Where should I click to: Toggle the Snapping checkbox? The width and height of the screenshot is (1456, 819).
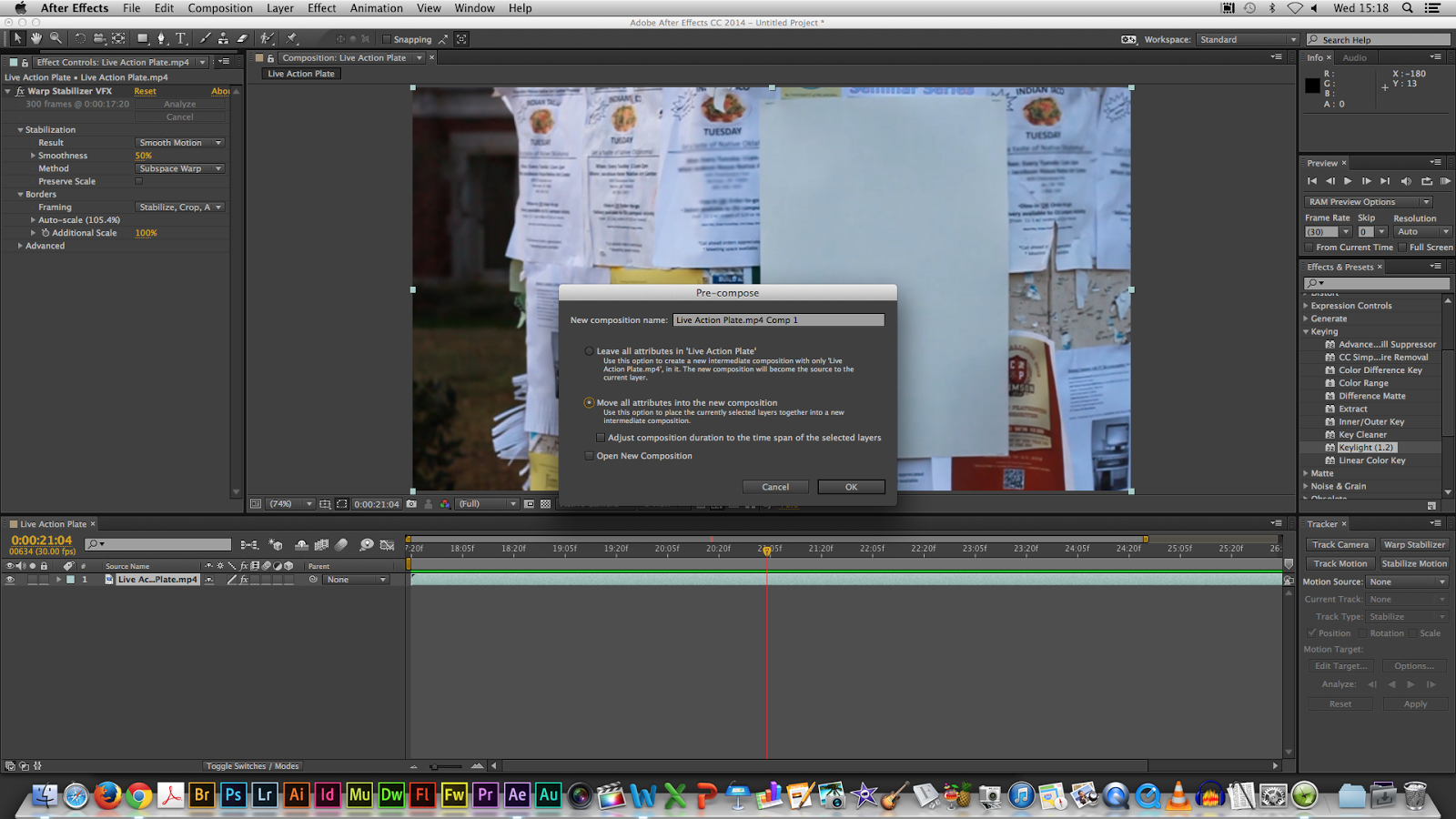[387, 39]
